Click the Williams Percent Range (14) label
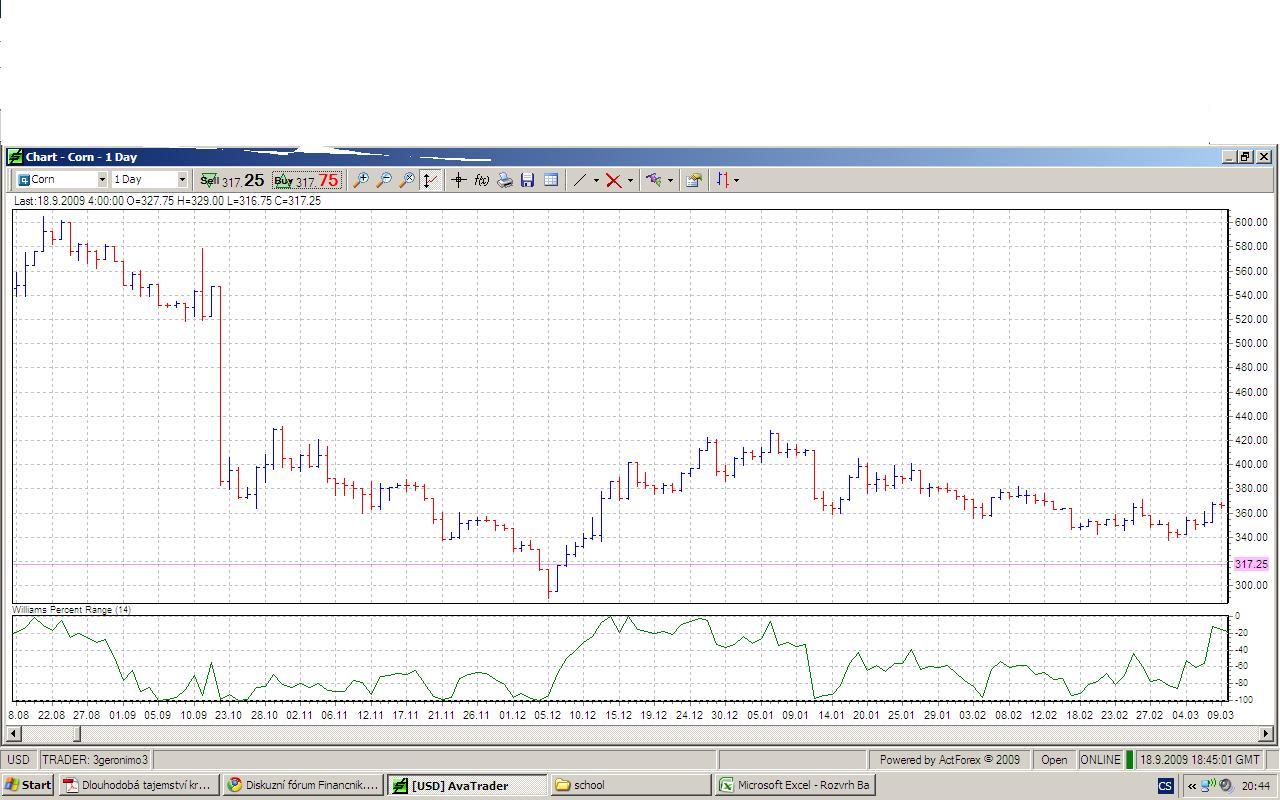Viewport: 1280px width, 800px height. click(71, 609)
